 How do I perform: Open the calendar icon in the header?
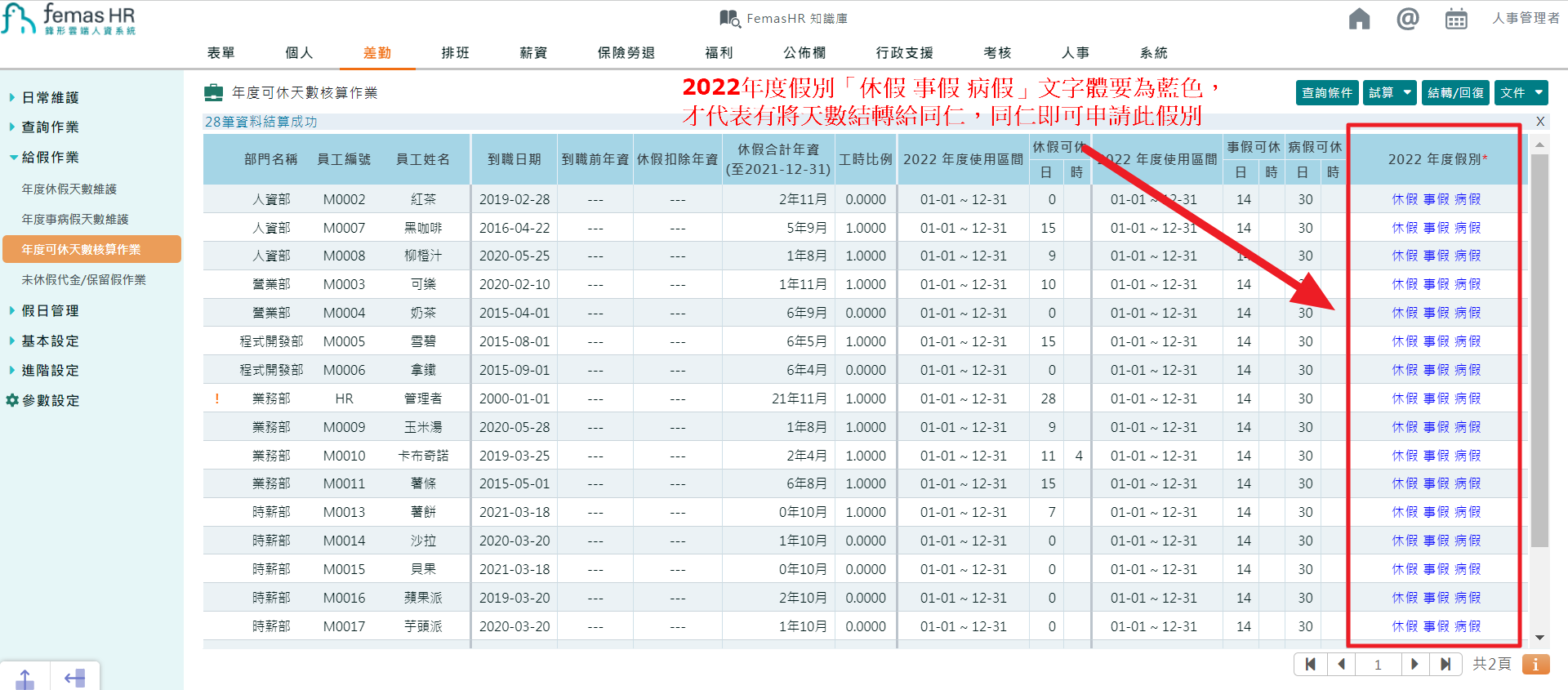point(1456,19)
